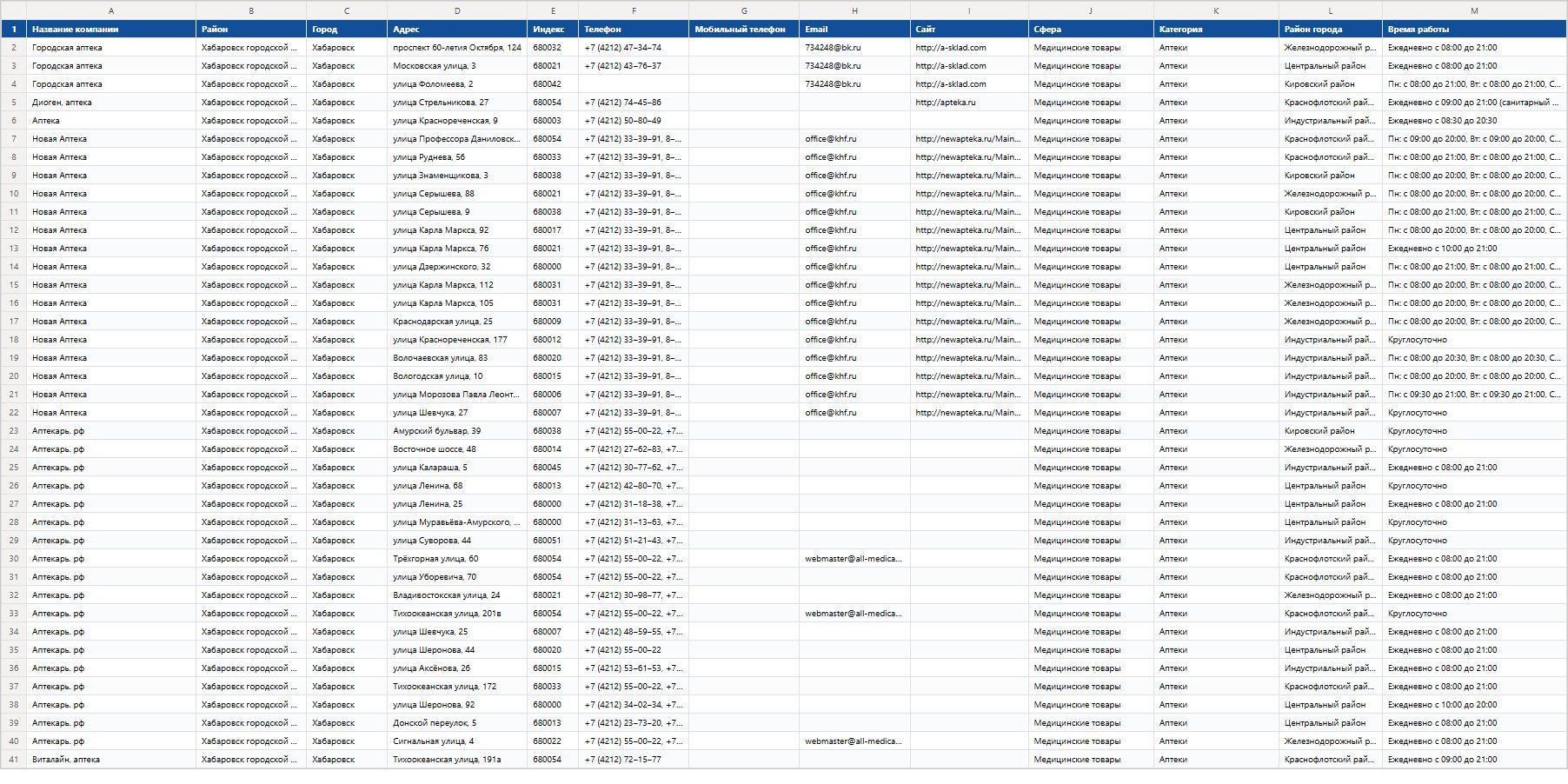Select the row 5 number header

pyautogui.click(x=13, y=103)
